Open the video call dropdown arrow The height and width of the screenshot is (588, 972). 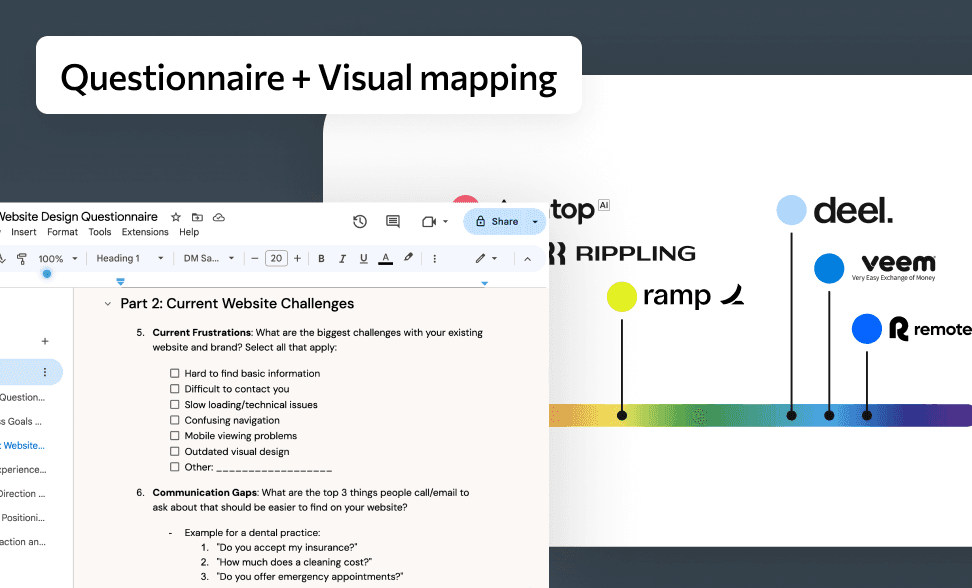[x=445, y=221]
